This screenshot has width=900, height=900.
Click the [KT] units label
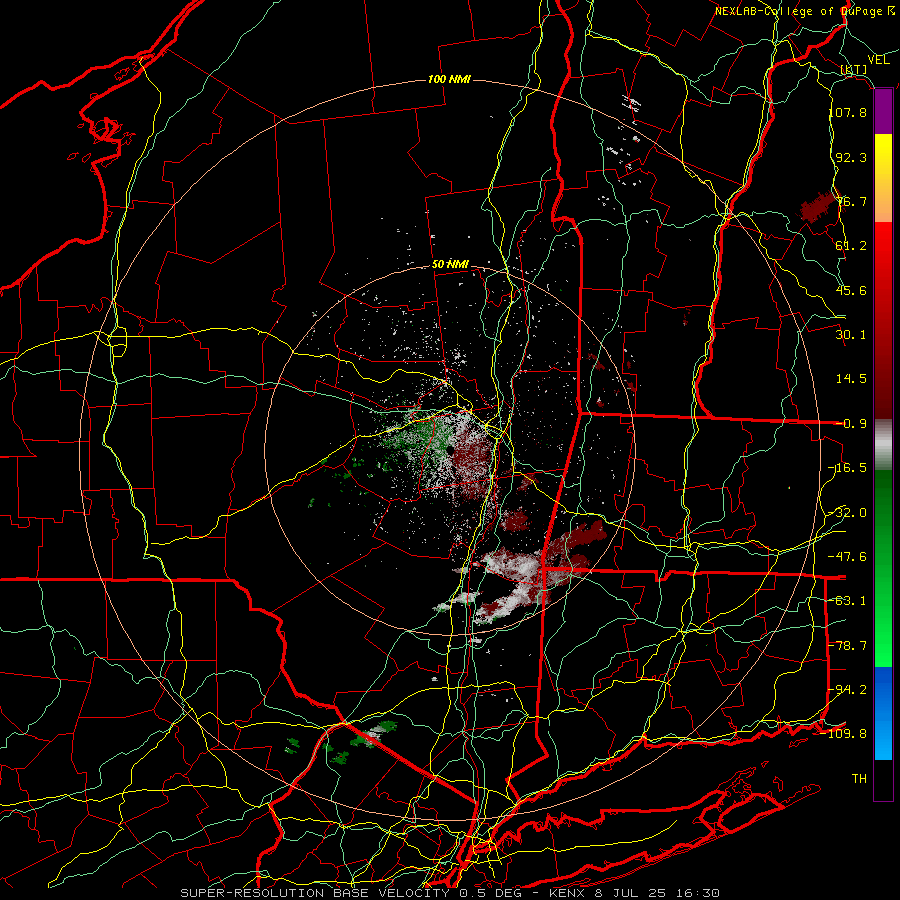tap(854, 69)
